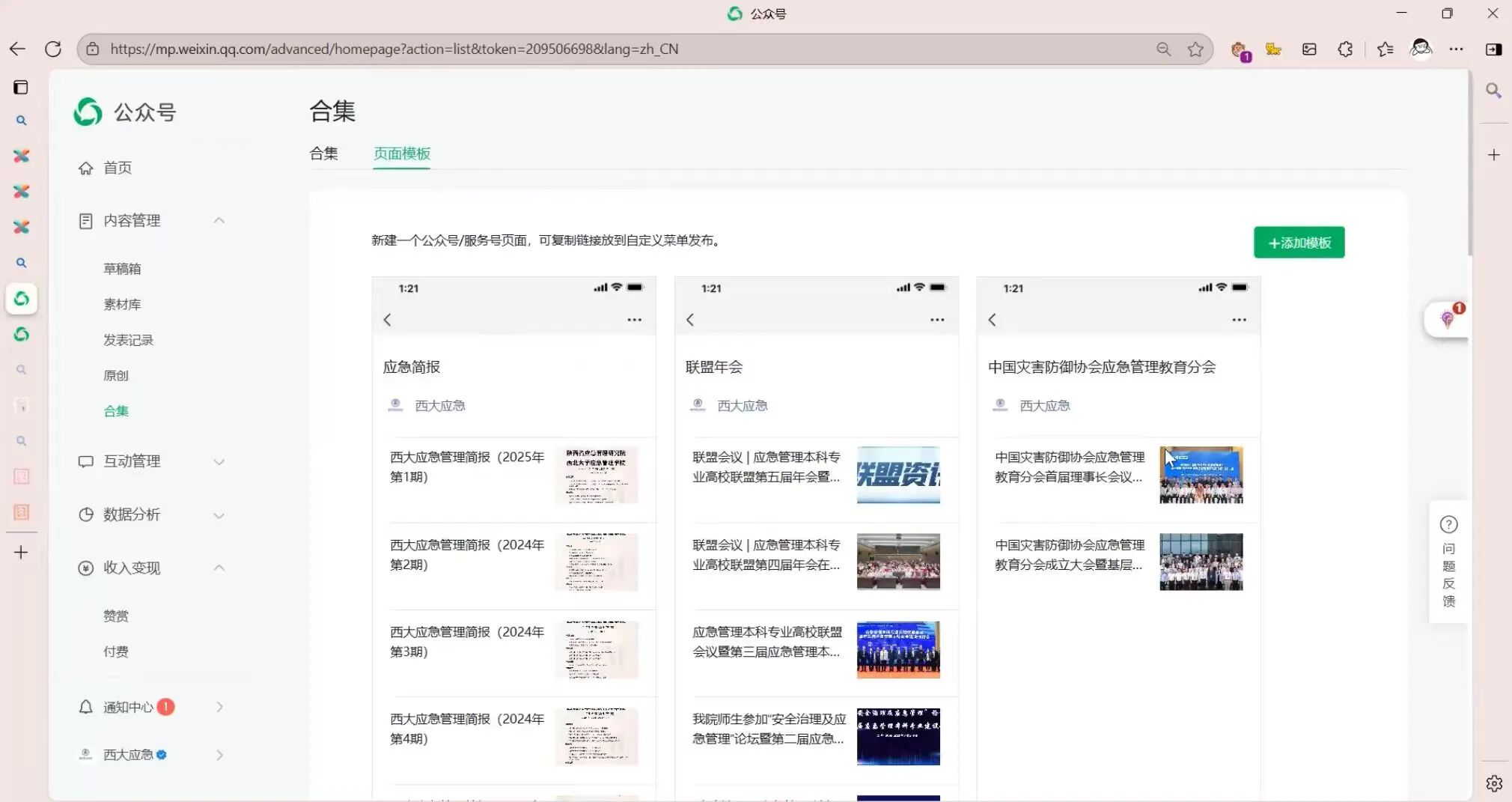Image resolution: width=1512 pixels, height=802 pixels.
Task: Expand the 数据分析 menu section
Action: pyautogui.click(x=219, y=515)
